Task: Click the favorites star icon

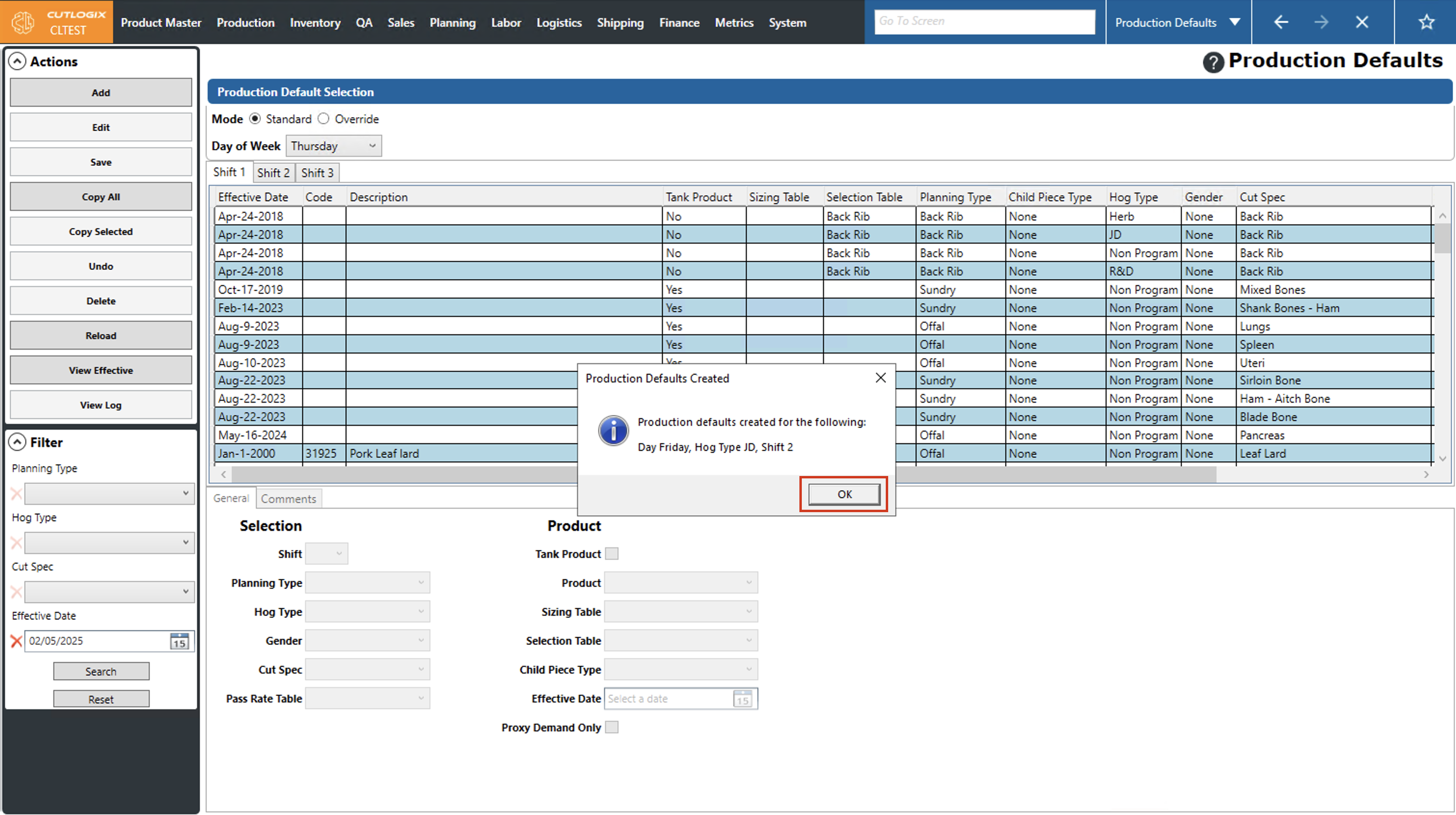Action: 1426,22
